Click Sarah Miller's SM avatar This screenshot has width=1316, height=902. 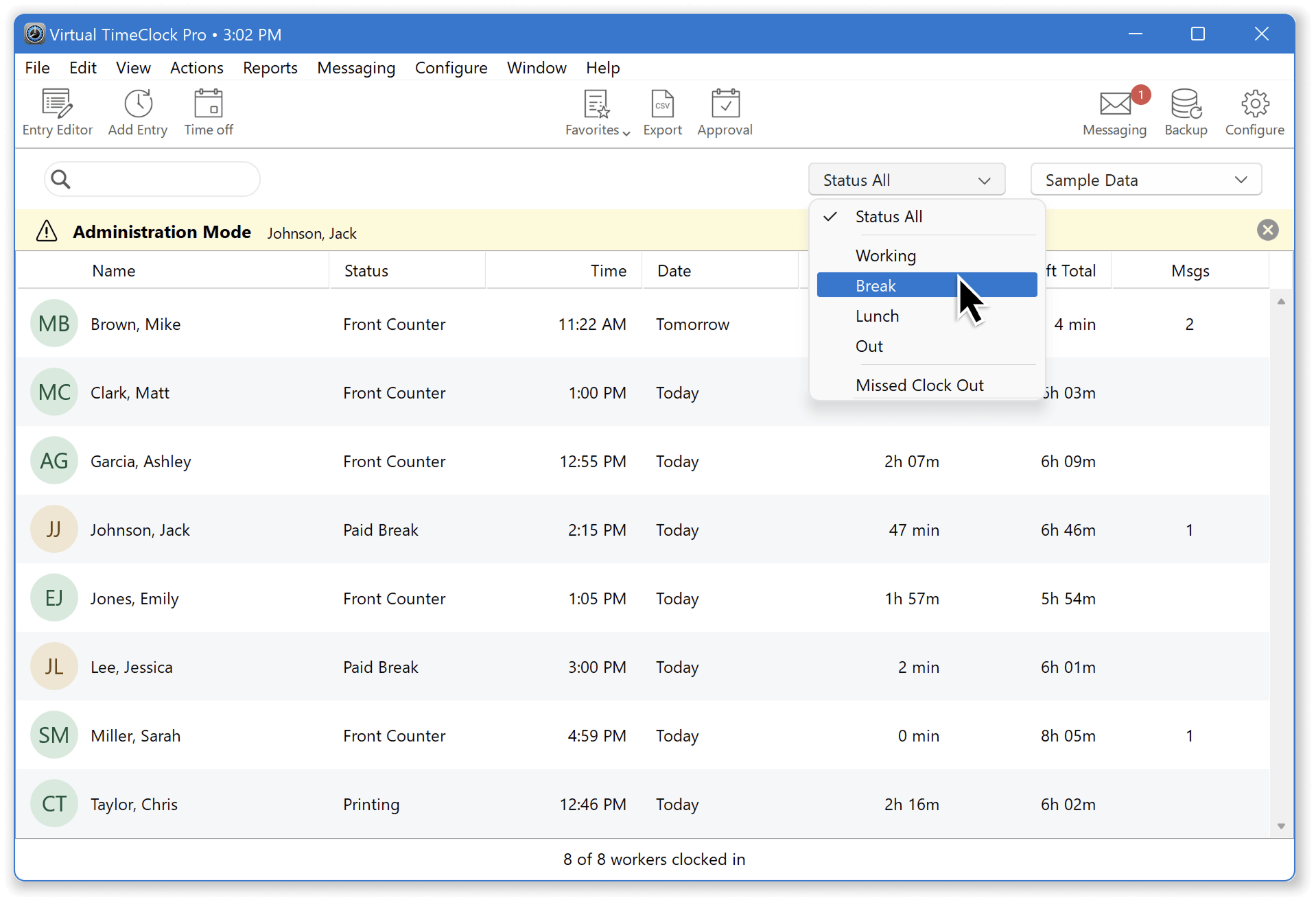[x=54, y=735]
